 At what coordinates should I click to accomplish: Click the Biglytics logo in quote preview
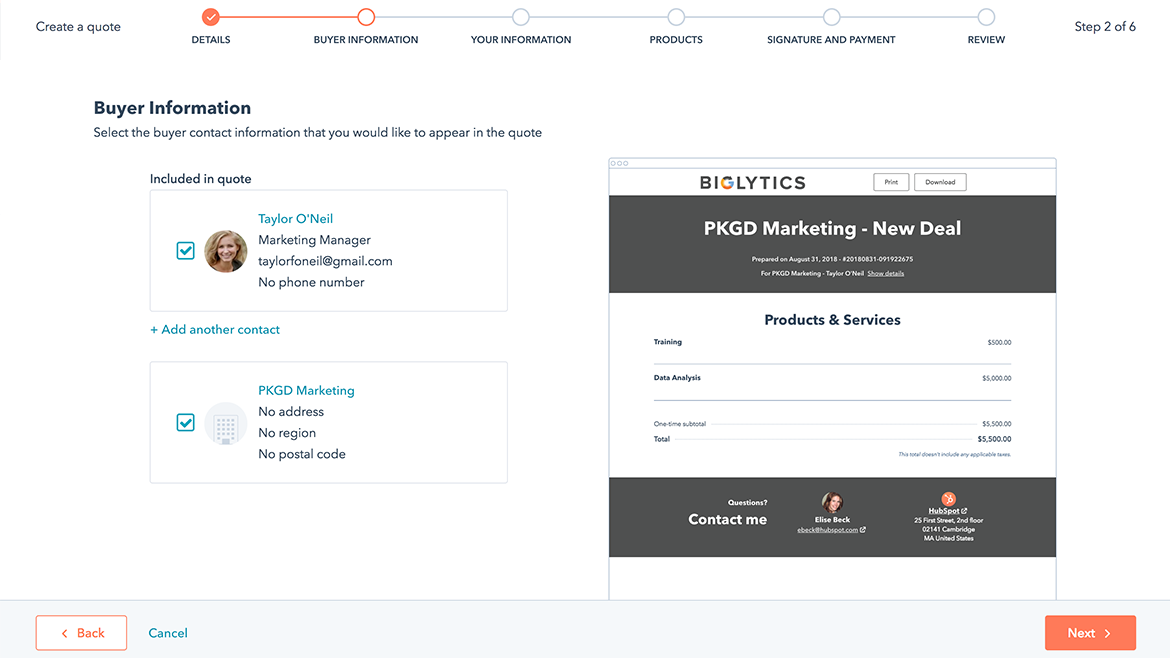(x=752, y=182)
